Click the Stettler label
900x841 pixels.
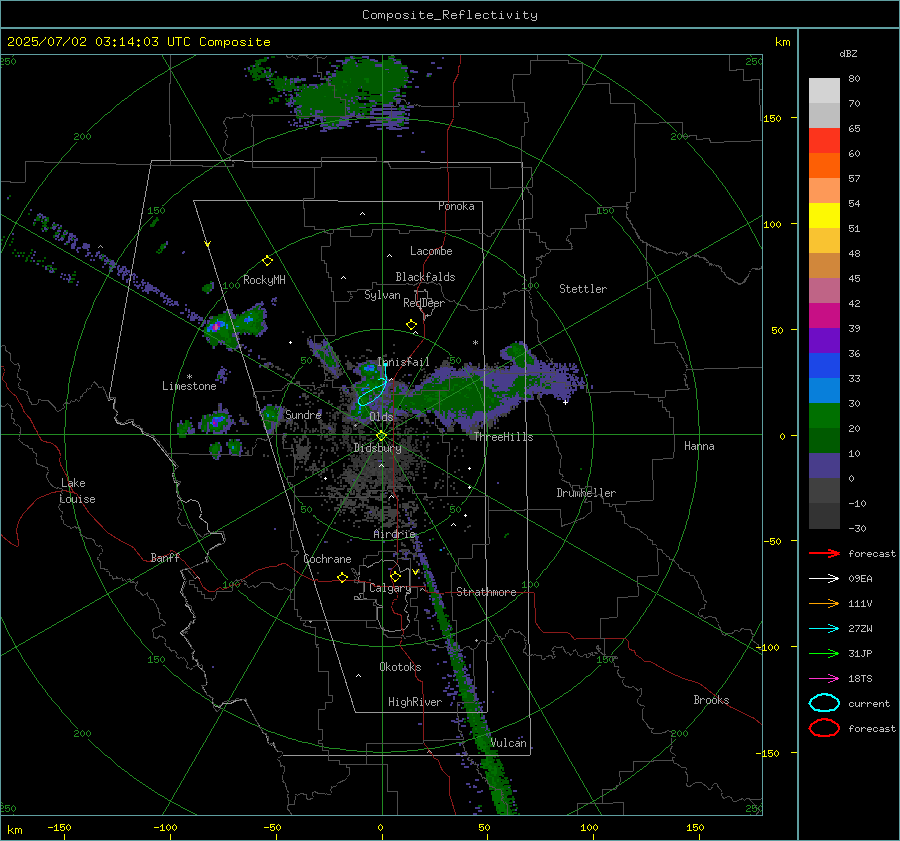pos(583,289)
